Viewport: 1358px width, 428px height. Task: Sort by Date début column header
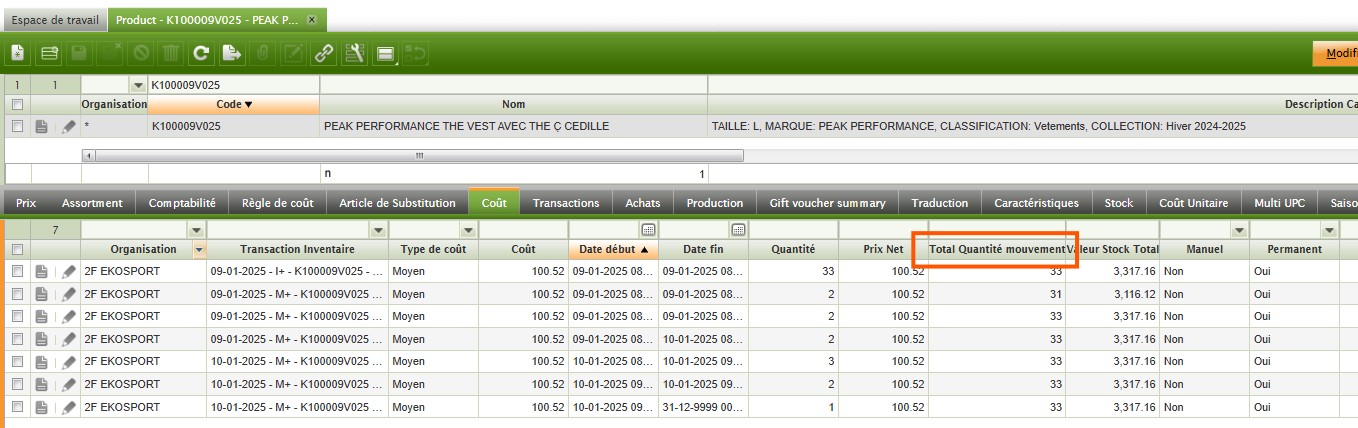point(613,249)
